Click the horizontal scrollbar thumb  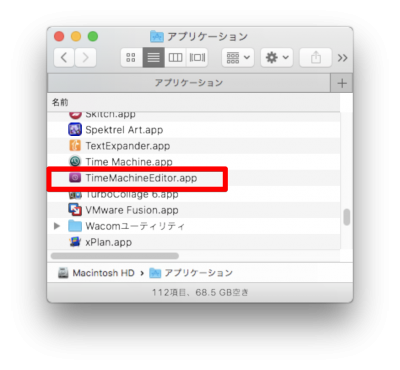[x=115, y=256]
